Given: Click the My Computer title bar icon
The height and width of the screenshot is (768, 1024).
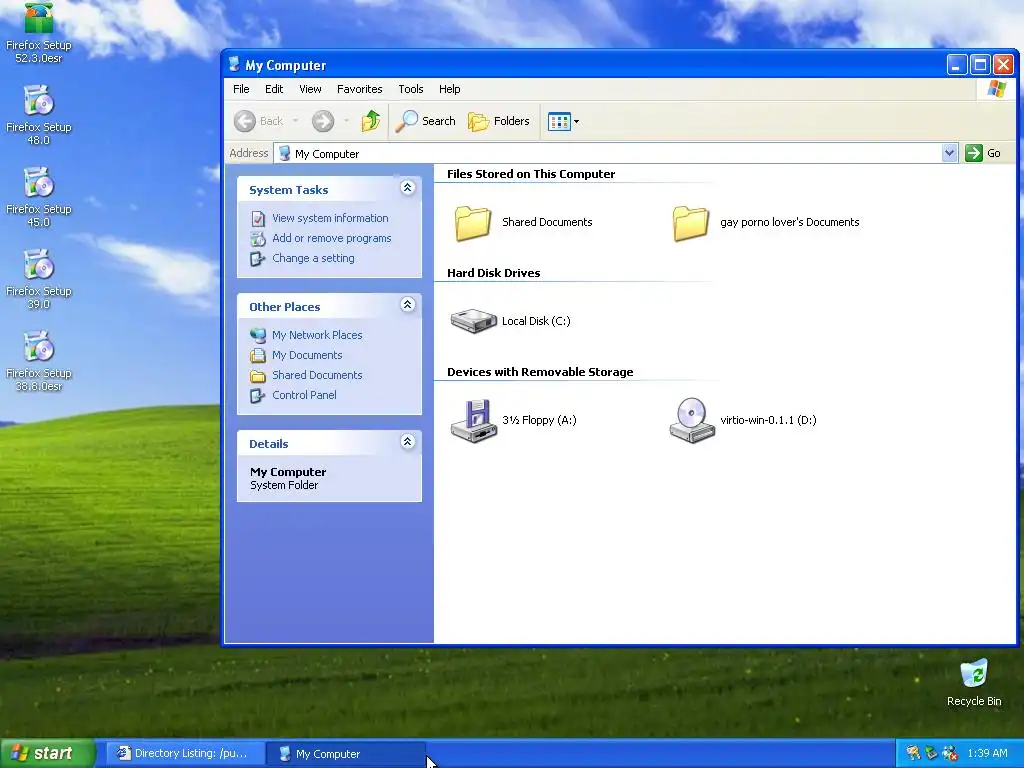Looking at the screenshot, I should pyautogui.click(x=234, y=65).
